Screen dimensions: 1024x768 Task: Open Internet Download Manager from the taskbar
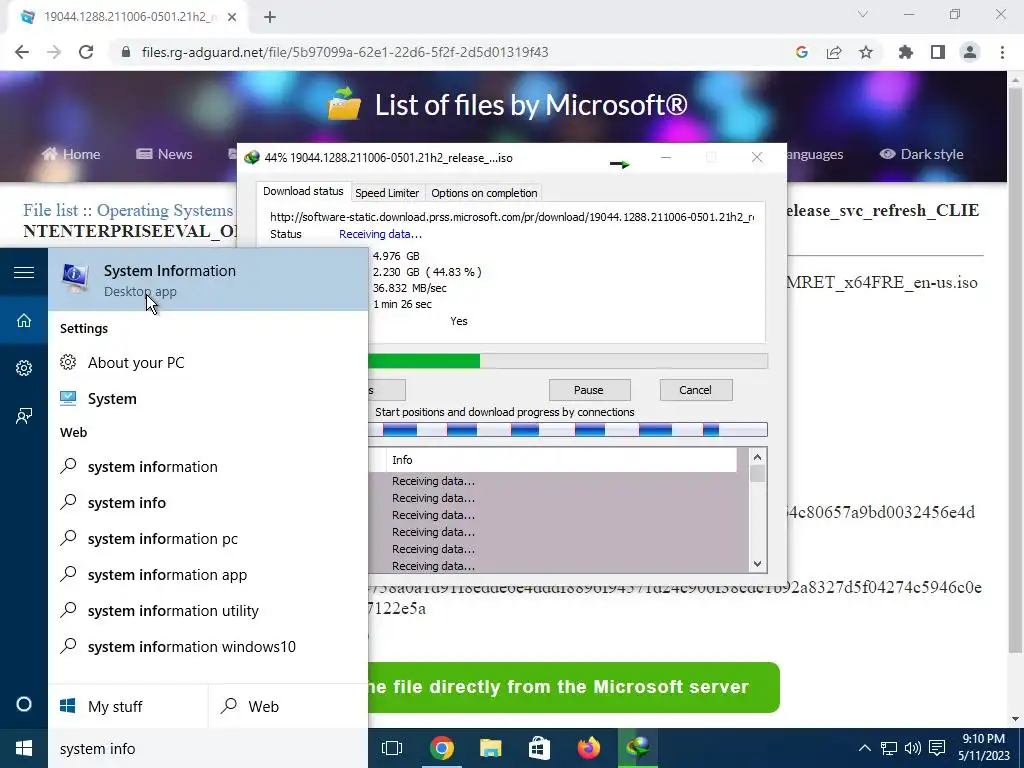(x=637, y=748)
